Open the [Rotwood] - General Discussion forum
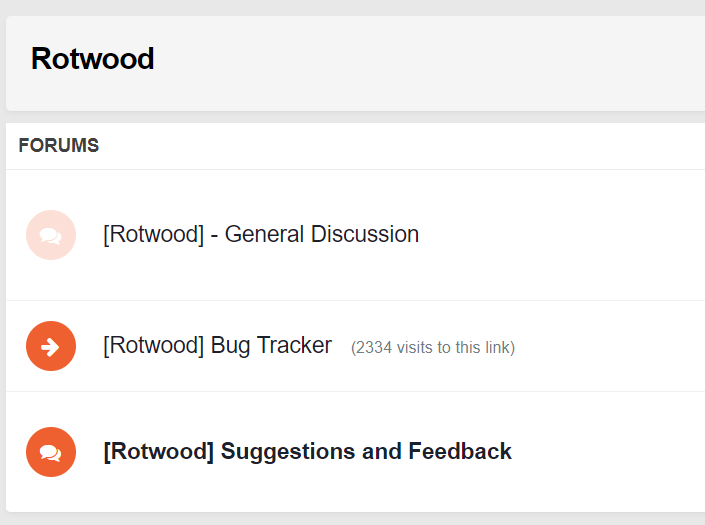The height and width of the screenshot is (525, 705). coord(261,235)
